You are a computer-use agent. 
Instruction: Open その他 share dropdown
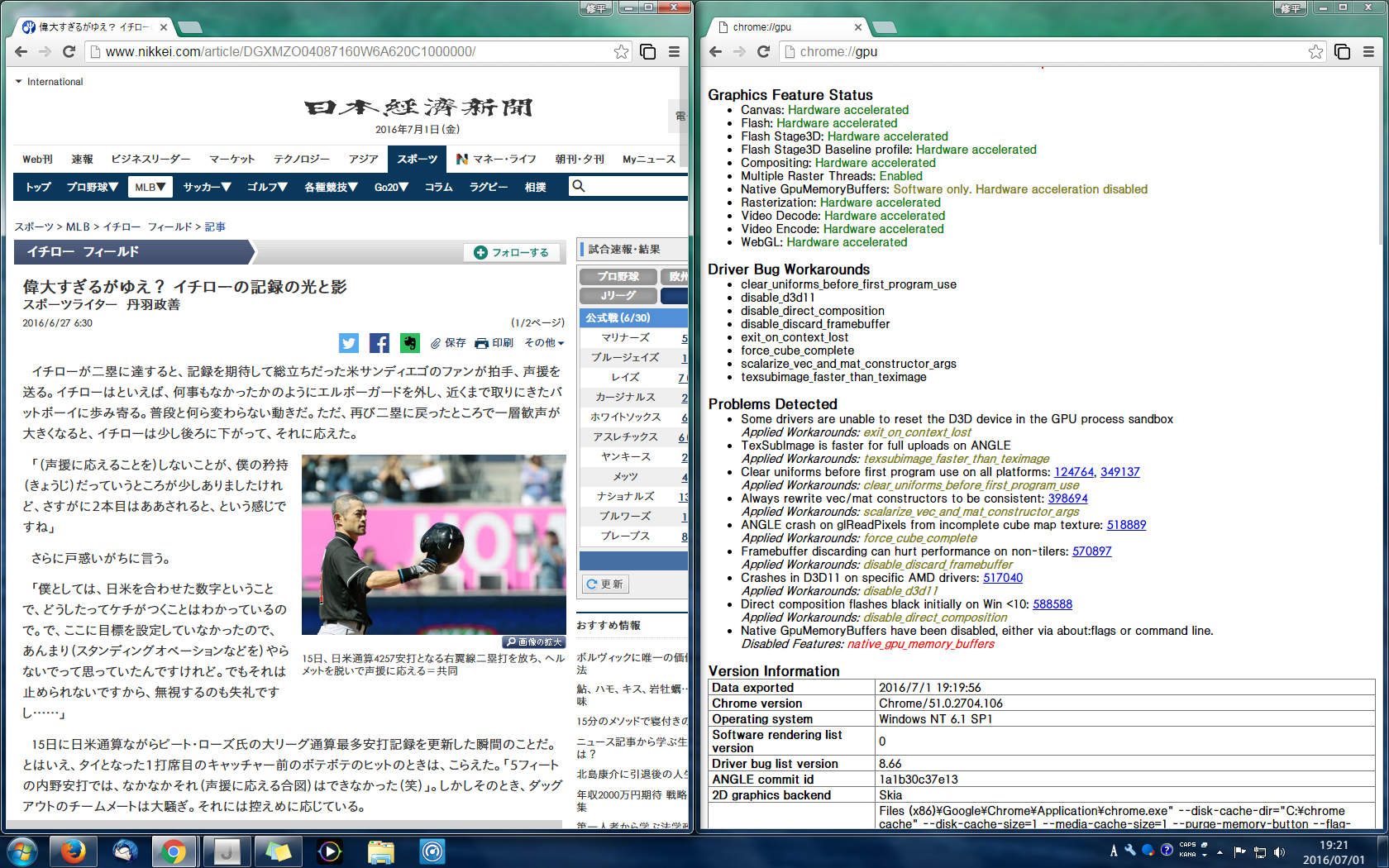click(544, 343)
